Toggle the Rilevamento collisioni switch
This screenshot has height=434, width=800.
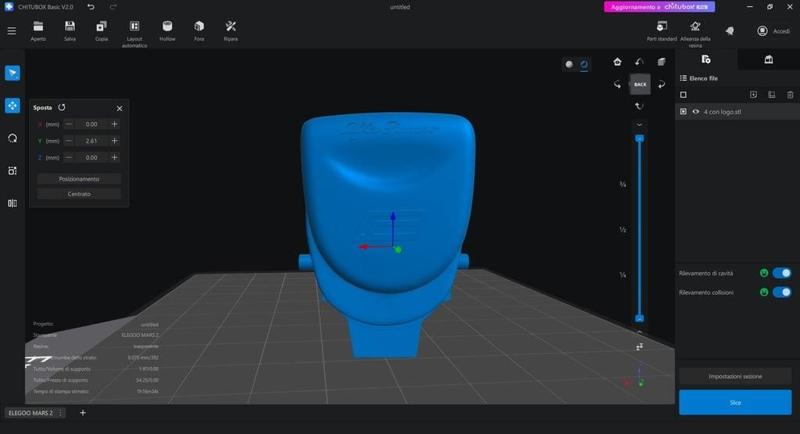(x=782, y=292)
